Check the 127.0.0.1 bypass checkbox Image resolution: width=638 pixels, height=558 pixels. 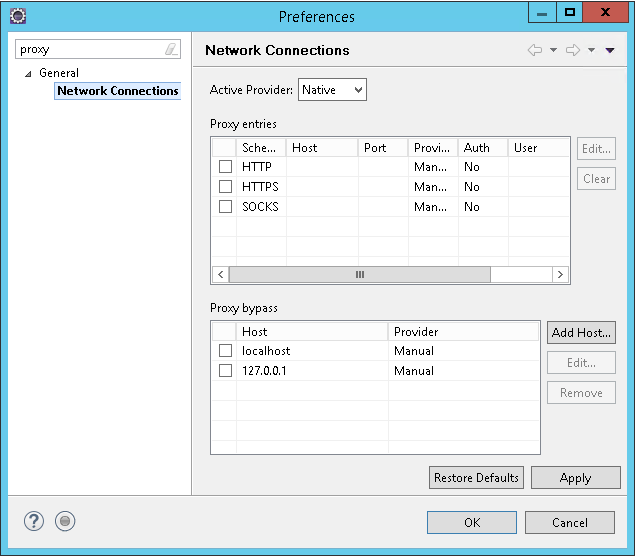pyautogui.click(x=225, y=370)
